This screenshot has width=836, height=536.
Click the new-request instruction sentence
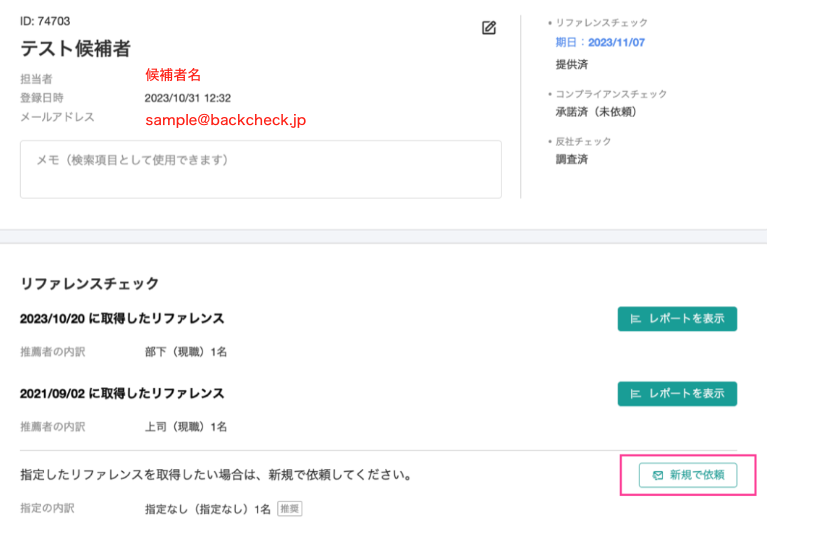[x=216, y=475]
